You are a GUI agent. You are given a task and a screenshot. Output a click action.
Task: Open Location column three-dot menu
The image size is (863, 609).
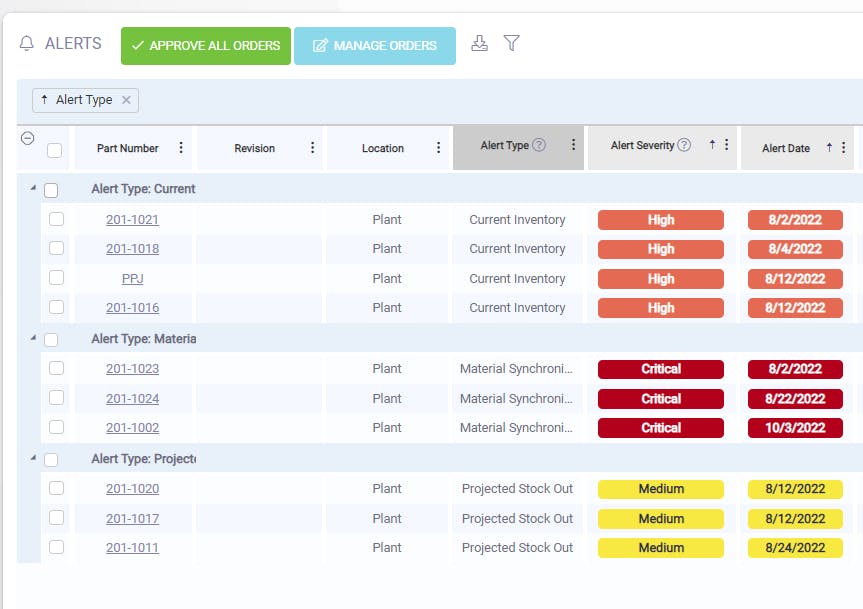439,147
